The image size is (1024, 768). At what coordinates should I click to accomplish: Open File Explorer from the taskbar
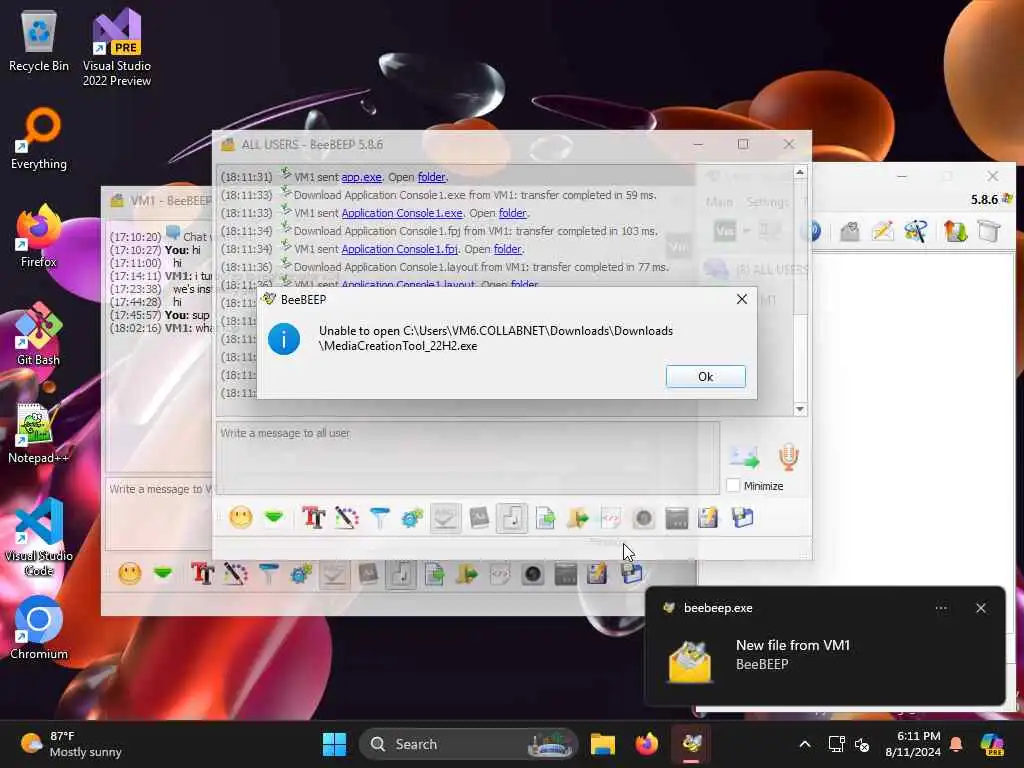602,744
